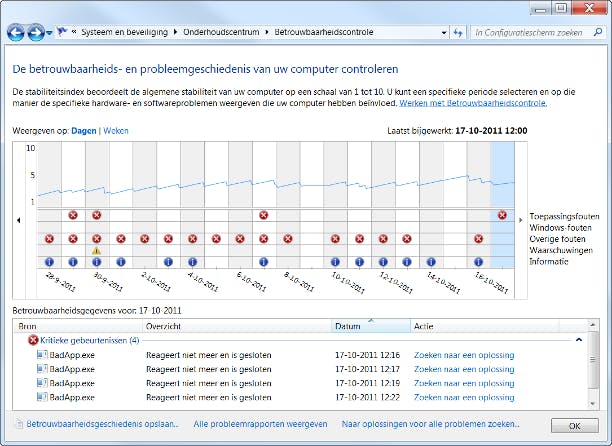Screen dimensions: 612x446
Task: Click Zoeken naar een oplossing for 12:16 event
Action: (464, 355)
